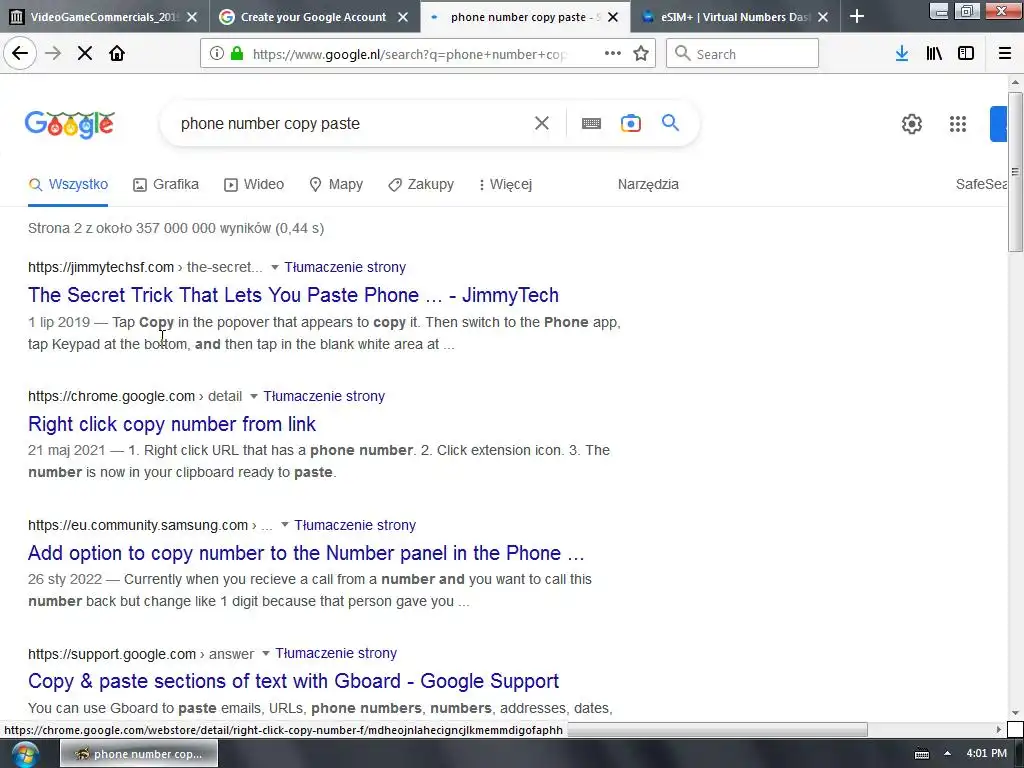Open the Windows Start menu
The height and width of the screenshot is (768, 1024).
point(24,754)
